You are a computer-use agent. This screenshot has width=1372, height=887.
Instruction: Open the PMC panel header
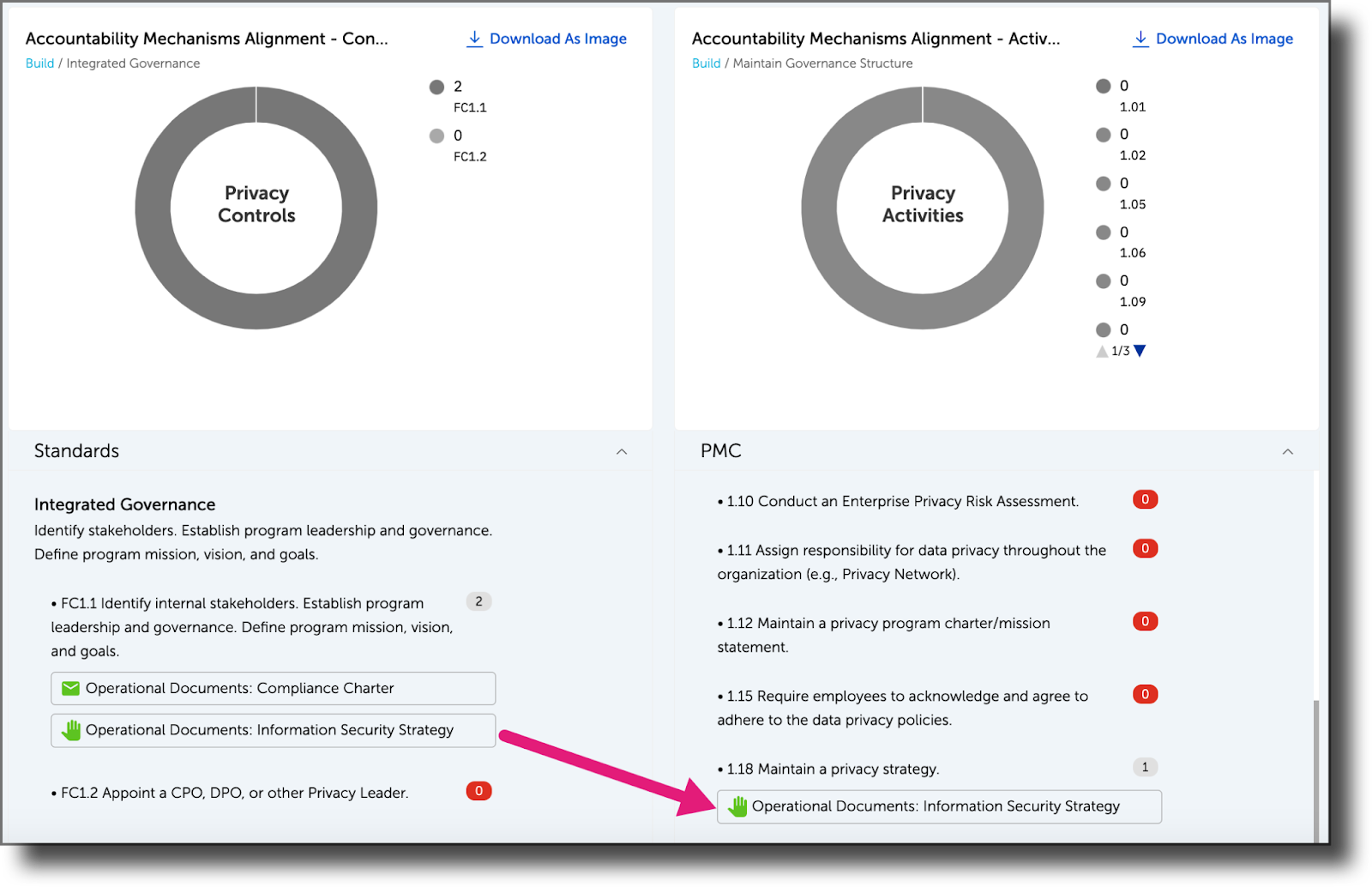pyautogui.click(x=721, y=450)
